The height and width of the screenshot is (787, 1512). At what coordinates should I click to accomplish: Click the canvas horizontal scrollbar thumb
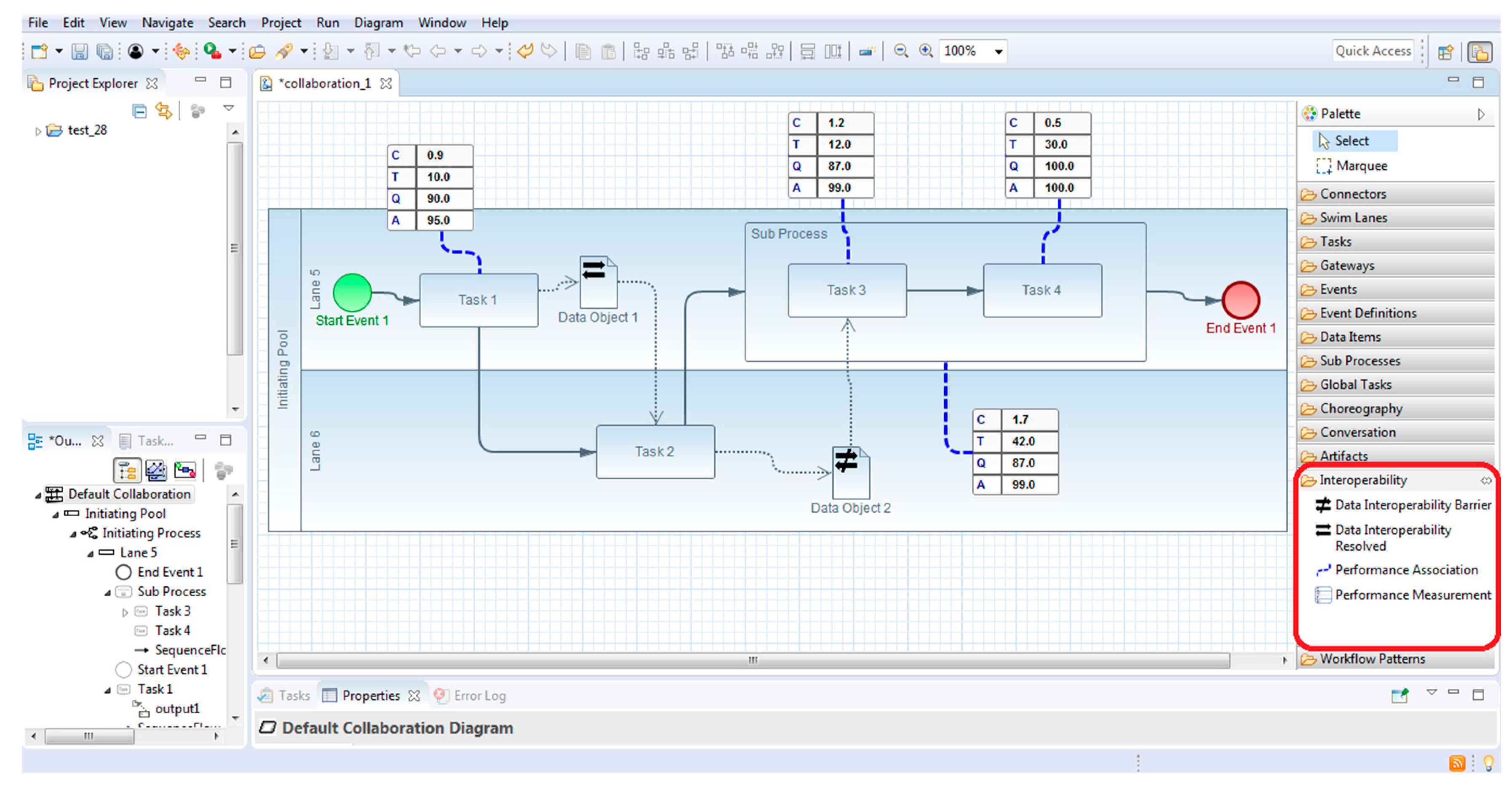pyautogui.click(x=753, y=661)
